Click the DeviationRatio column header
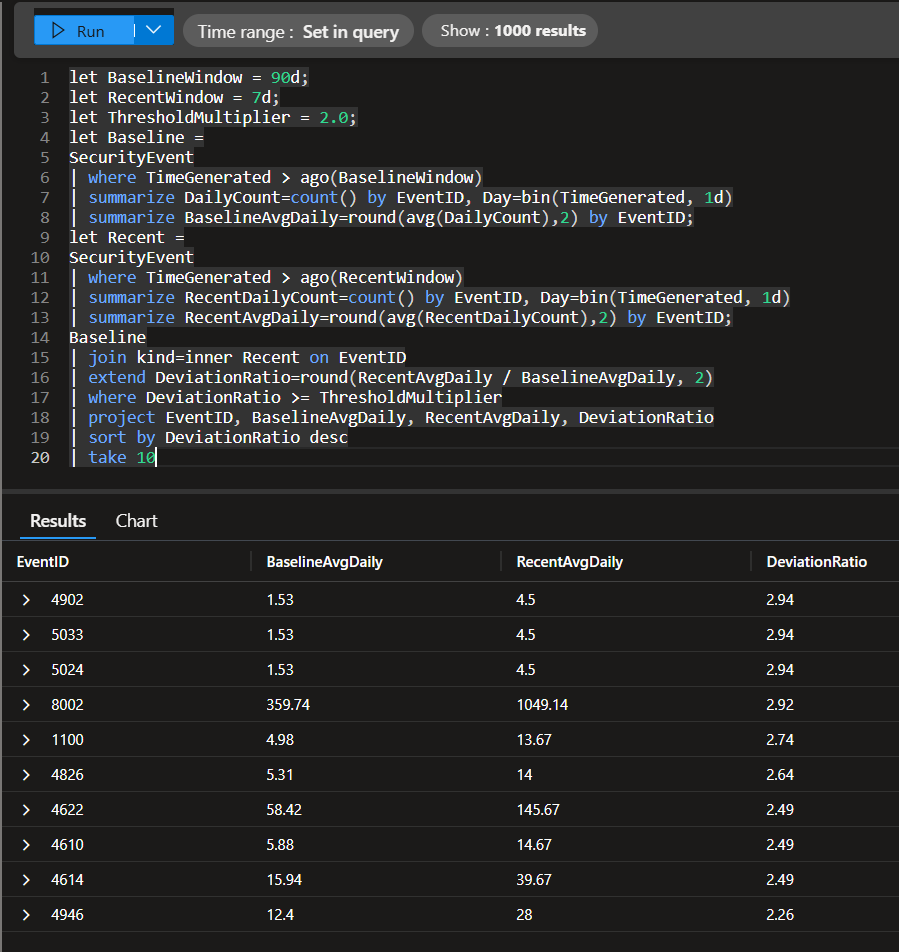This screenshot has width=899, height=952. [x=816, y=562]
